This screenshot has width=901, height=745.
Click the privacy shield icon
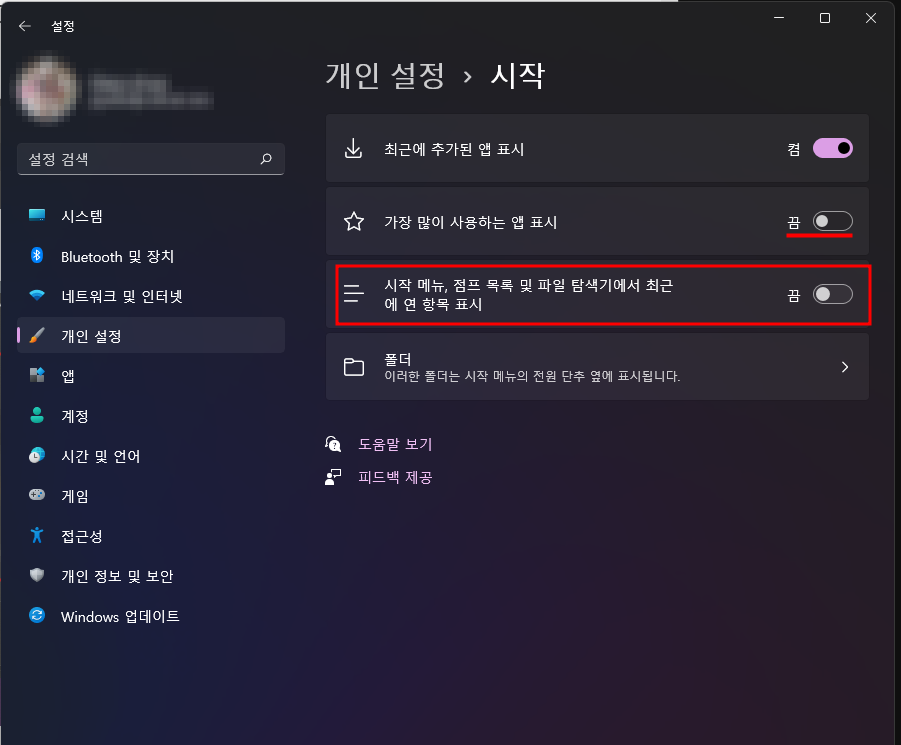tap(37, 575)
